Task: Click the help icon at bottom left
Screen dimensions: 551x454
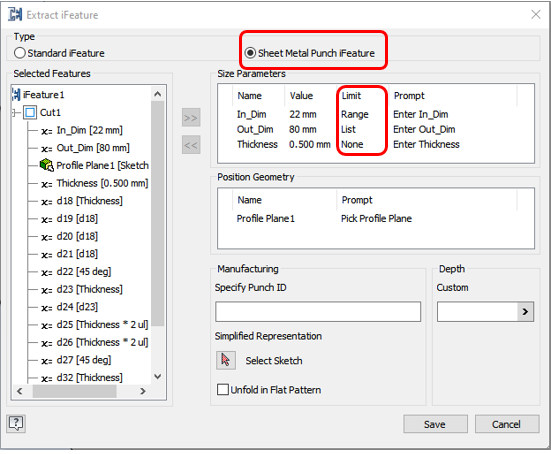Action: coord(16,423)
